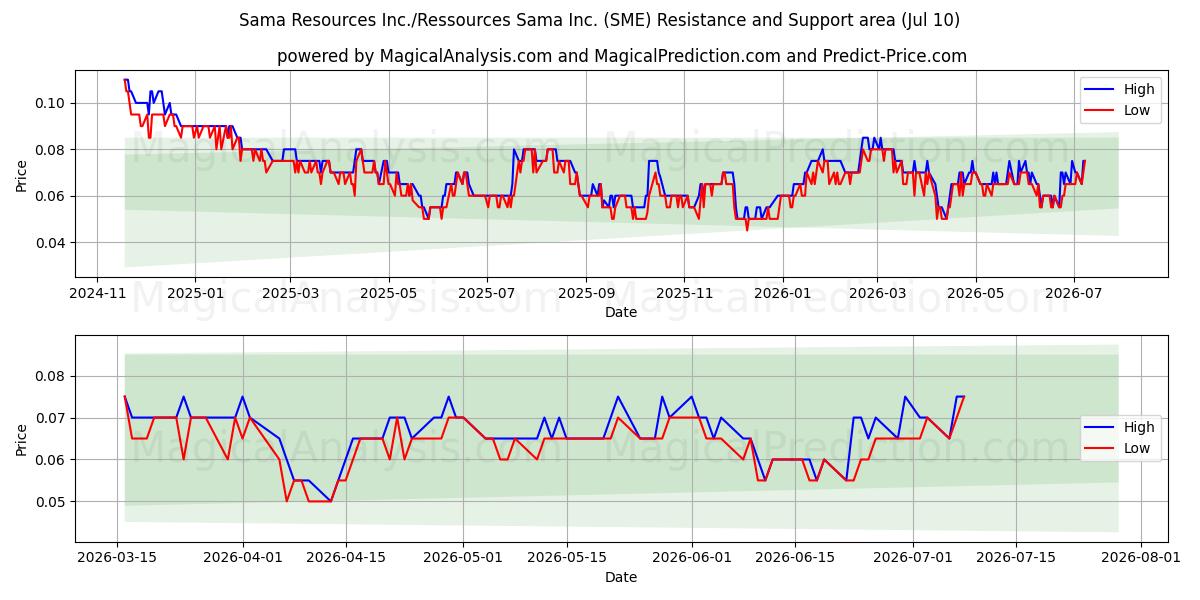Click the 2025-03 x-axis tick label
This screenshot has width=1200, height=600.
291,293
